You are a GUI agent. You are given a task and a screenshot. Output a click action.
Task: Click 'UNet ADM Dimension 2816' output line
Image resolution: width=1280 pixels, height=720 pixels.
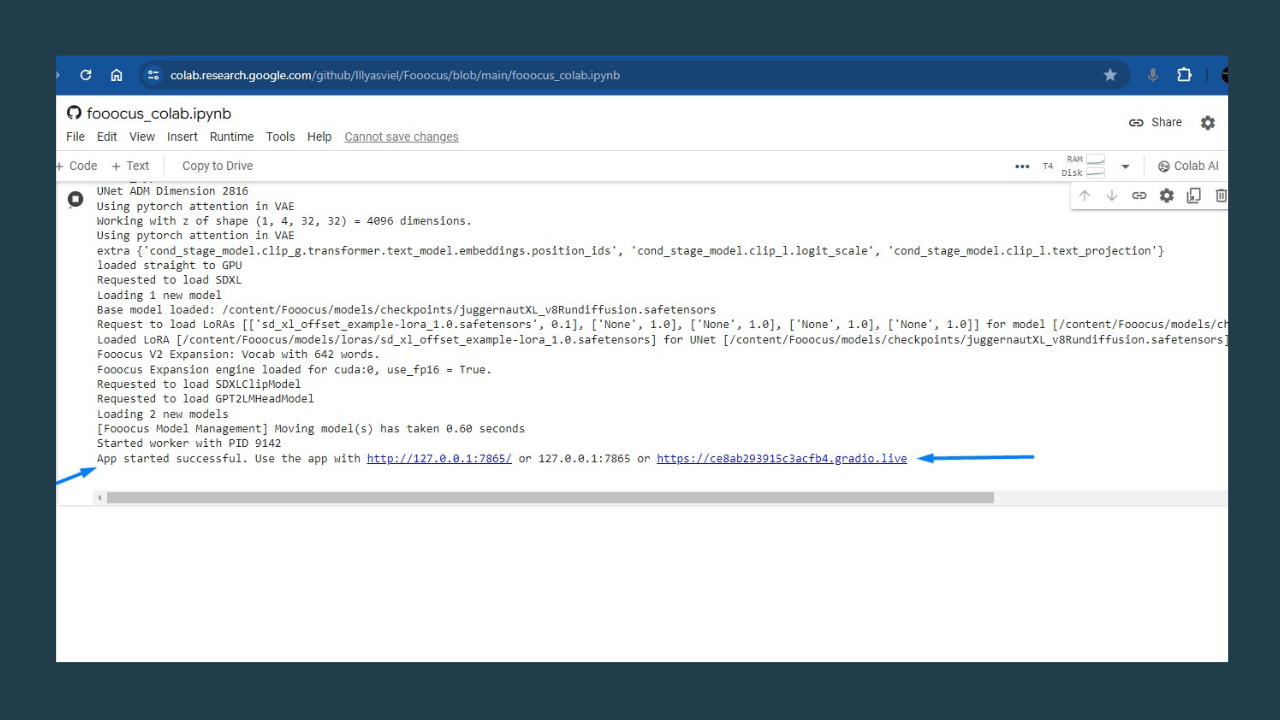[x=172, y=191]
